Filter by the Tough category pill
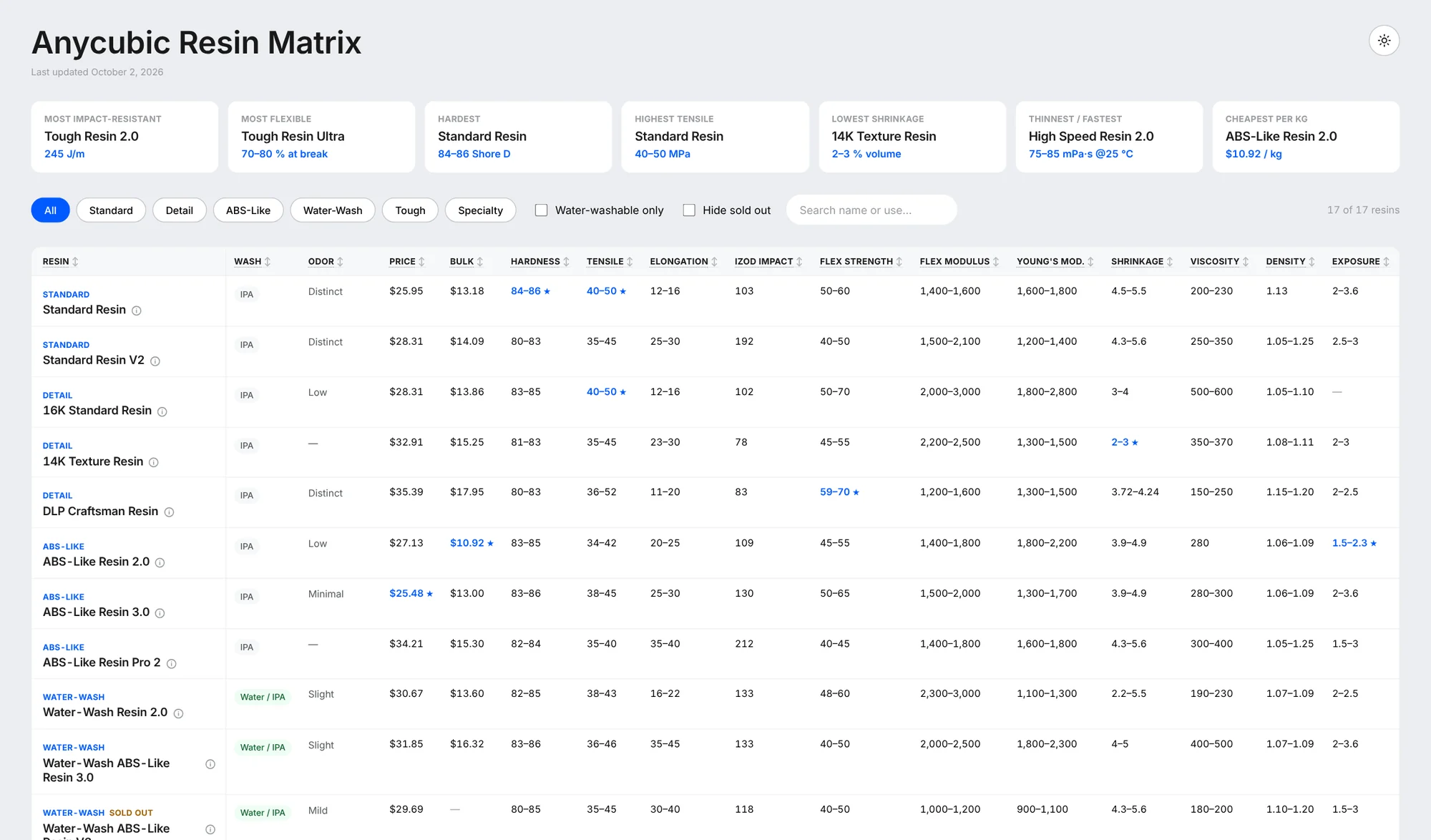The height and width of the screenshot is (840, 1431). (410, 210)
